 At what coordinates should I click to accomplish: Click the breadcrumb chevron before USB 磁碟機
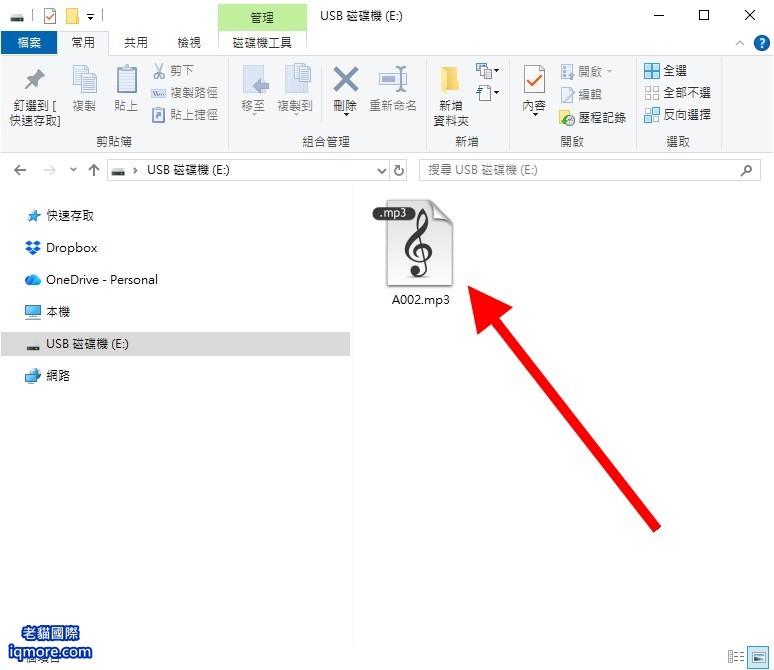(135, 171)
